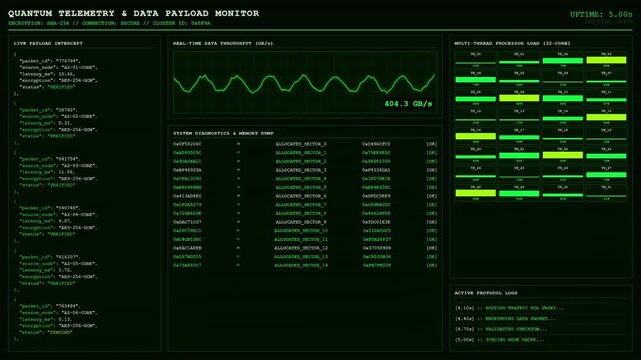This screenshot has width=641, height=360.
Task: Click the throughput waveform graph
Action: pos(305,82)
